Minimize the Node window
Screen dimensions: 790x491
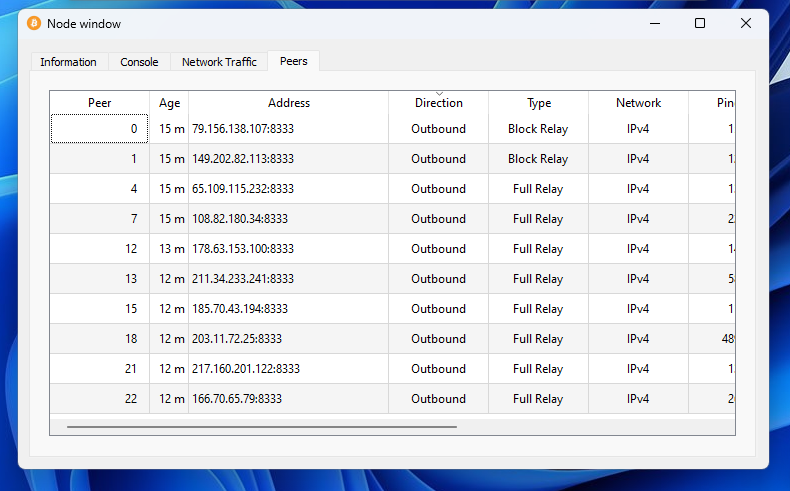point(654,23)
